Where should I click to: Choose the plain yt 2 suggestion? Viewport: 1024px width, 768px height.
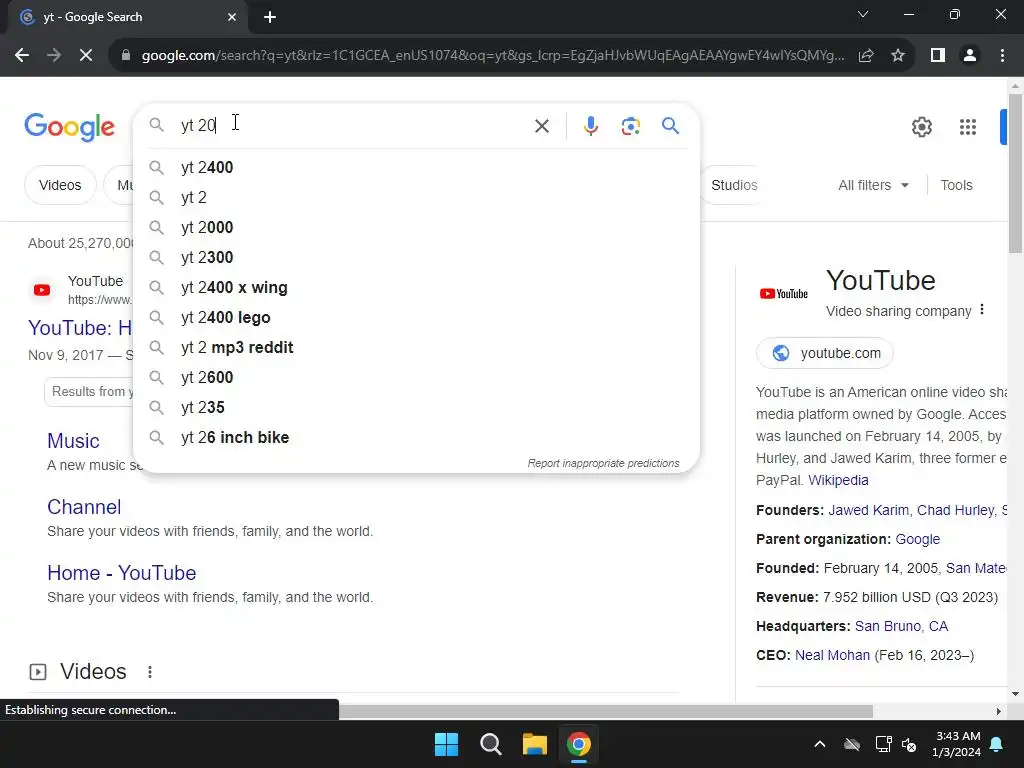(416, 197)
